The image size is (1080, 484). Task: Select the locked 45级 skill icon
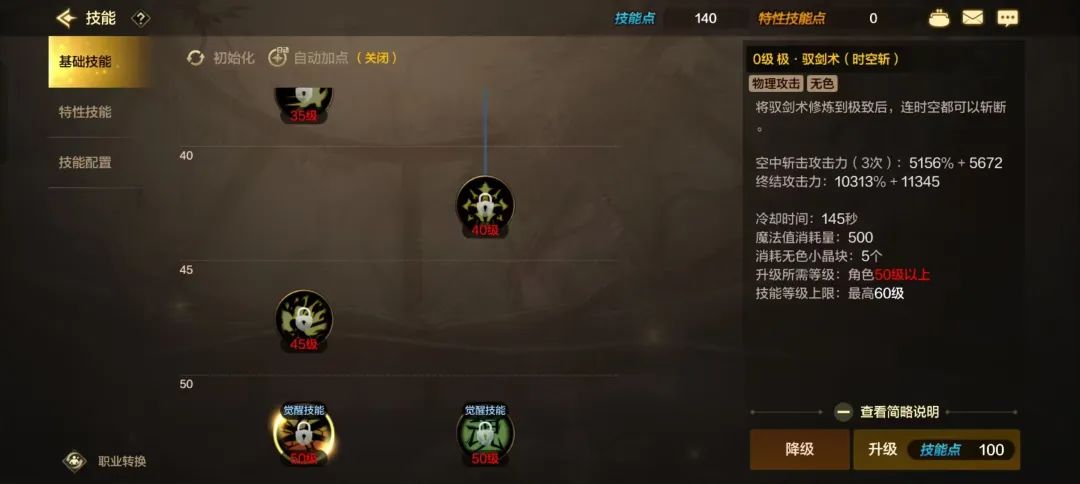tap(304, 319)
